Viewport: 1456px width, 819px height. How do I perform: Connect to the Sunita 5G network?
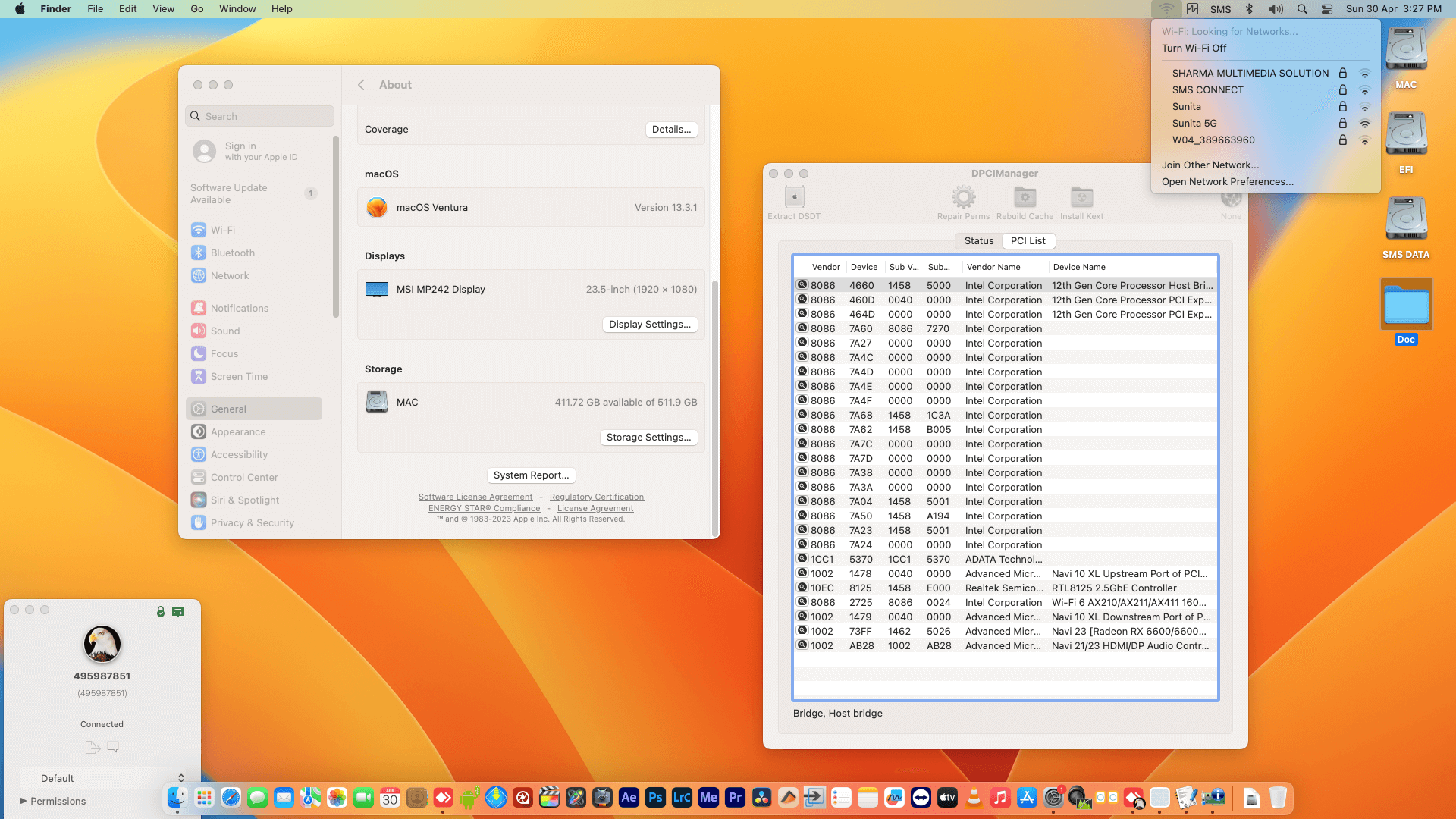1266,123
